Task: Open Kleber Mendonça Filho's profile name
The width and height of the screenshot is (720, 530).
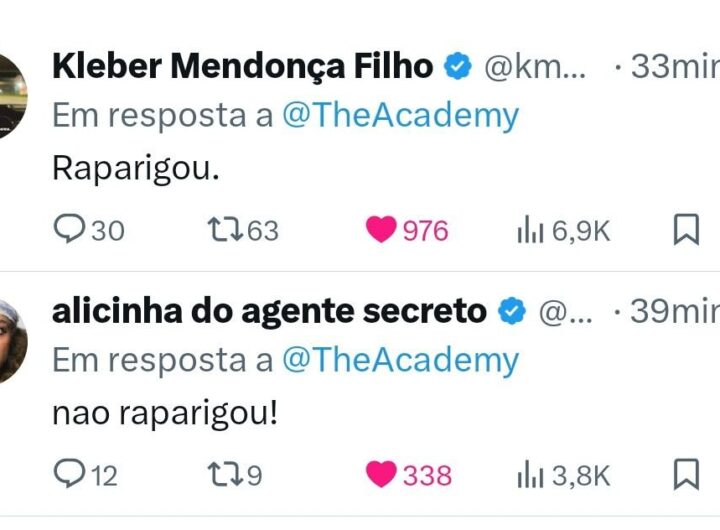Action: pos(243,67)
